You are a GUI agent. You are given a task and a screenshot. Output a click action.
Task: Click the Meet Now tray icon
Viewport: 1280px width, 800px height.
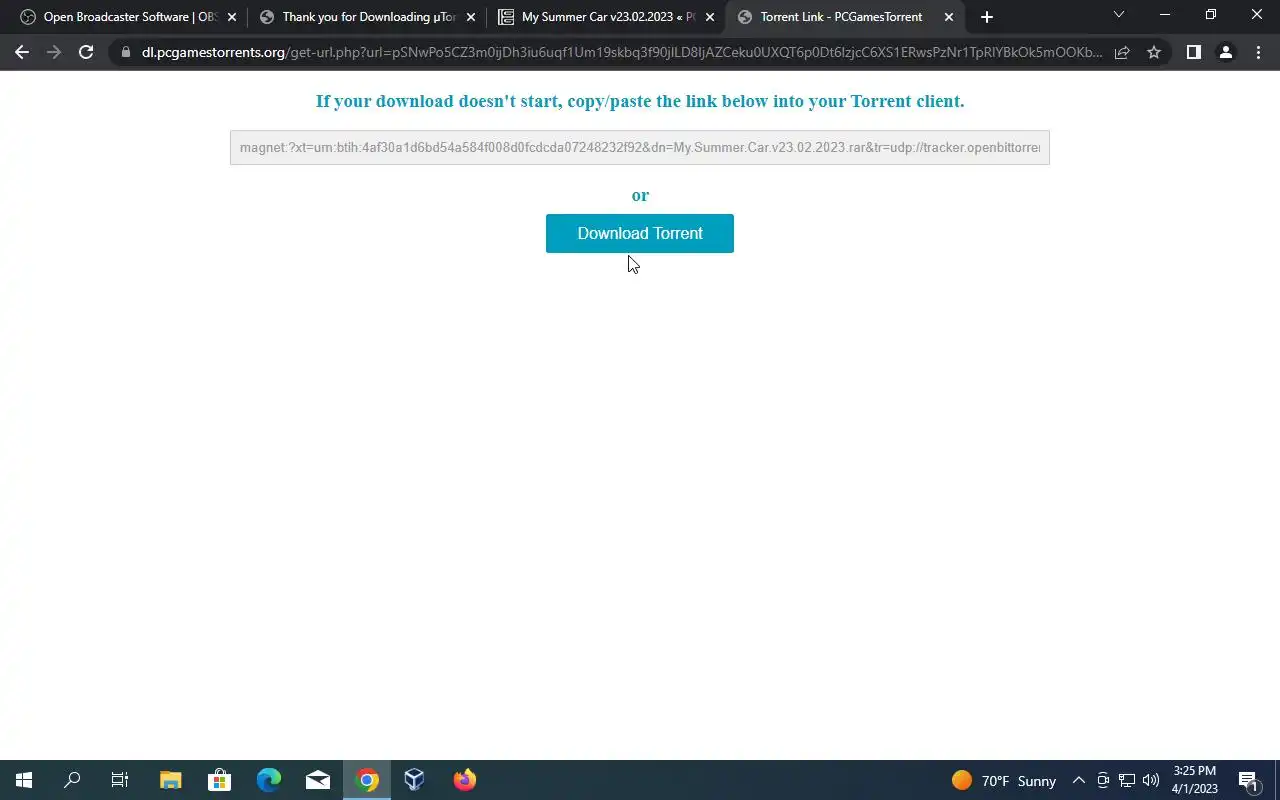click(x=1103, y=781)
